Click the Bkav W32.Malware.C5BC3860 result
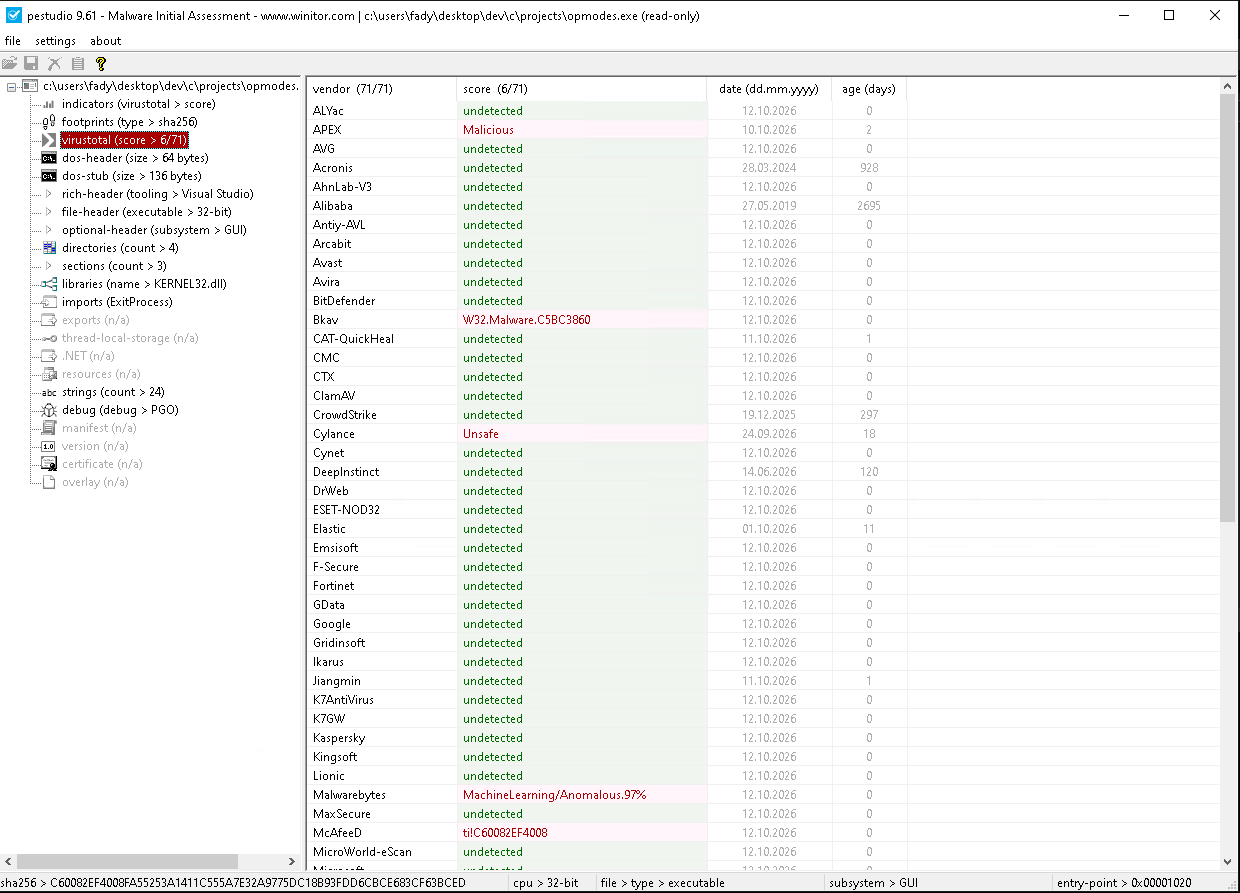 526,320
